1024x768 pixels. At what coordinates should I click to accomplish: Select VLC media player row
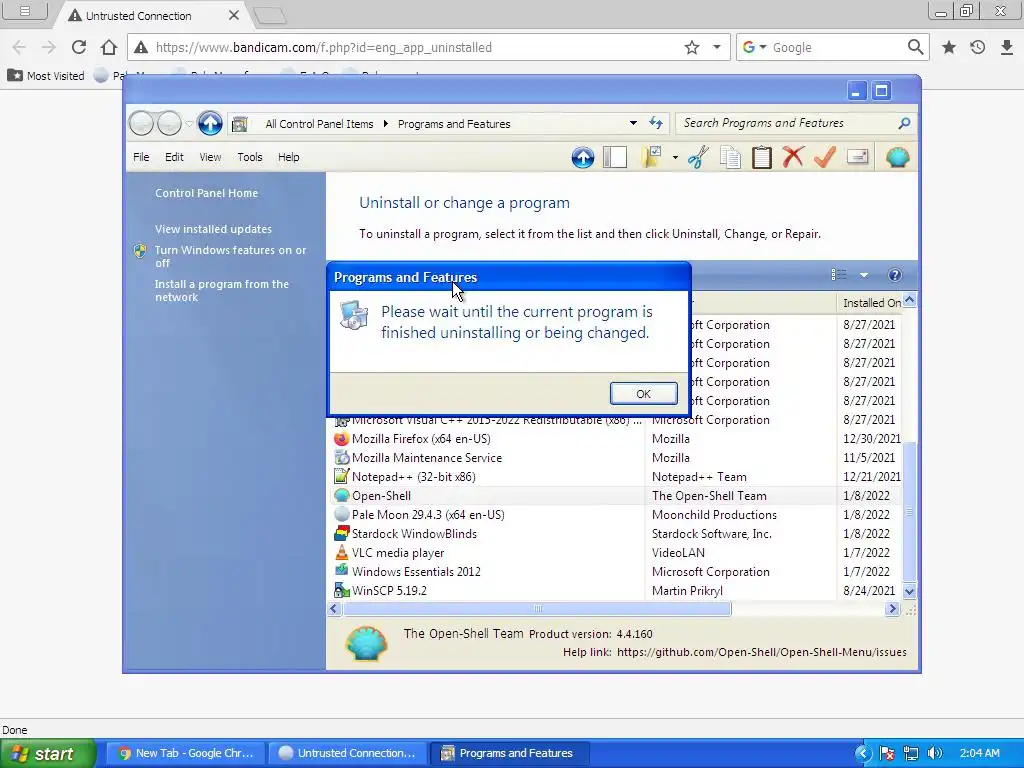coord(617,552)
